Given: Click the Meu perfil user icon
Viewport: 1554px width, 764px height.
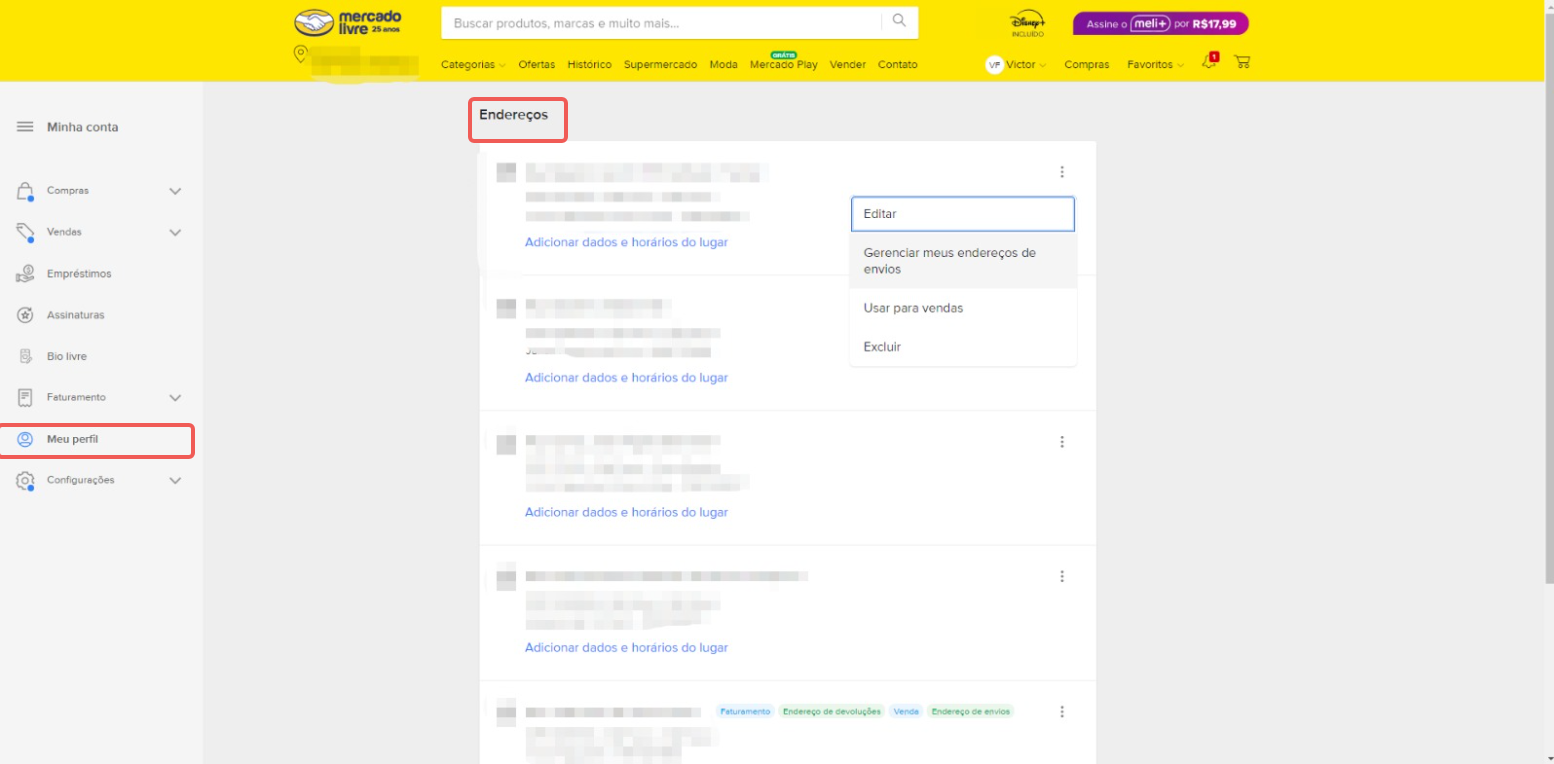Looking at the screenshot, I should (x=26, y=439).
